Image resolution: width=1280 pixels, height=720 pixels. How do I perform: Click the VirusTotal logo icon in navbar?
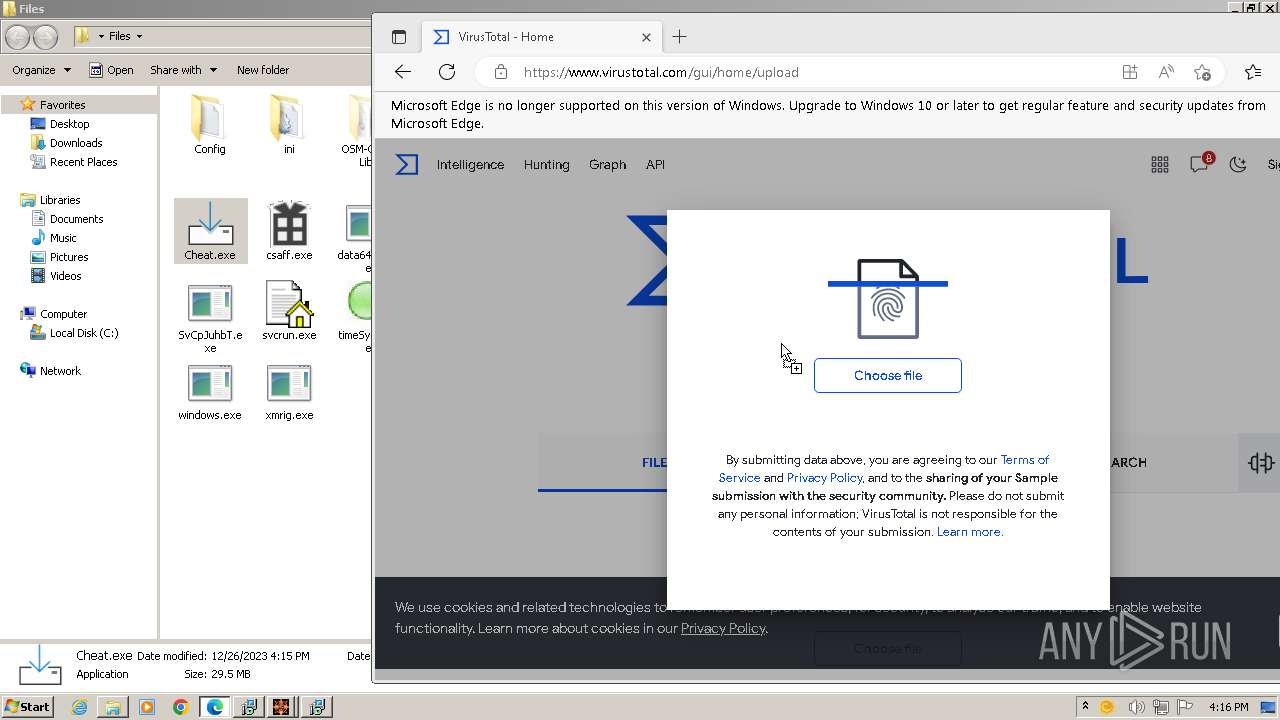point(406,164)
